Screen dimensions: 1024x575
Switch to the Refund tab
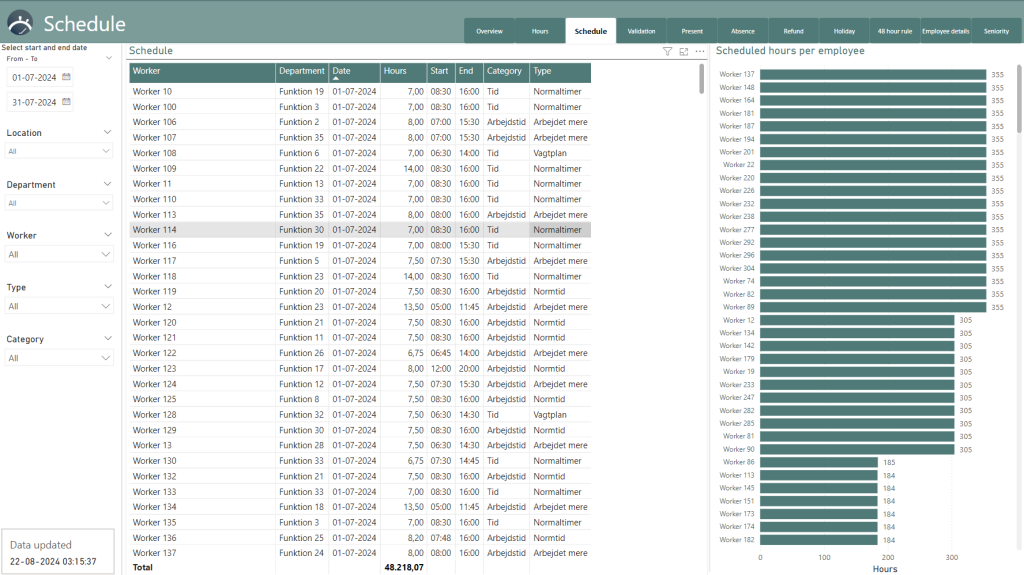[793, 31]
